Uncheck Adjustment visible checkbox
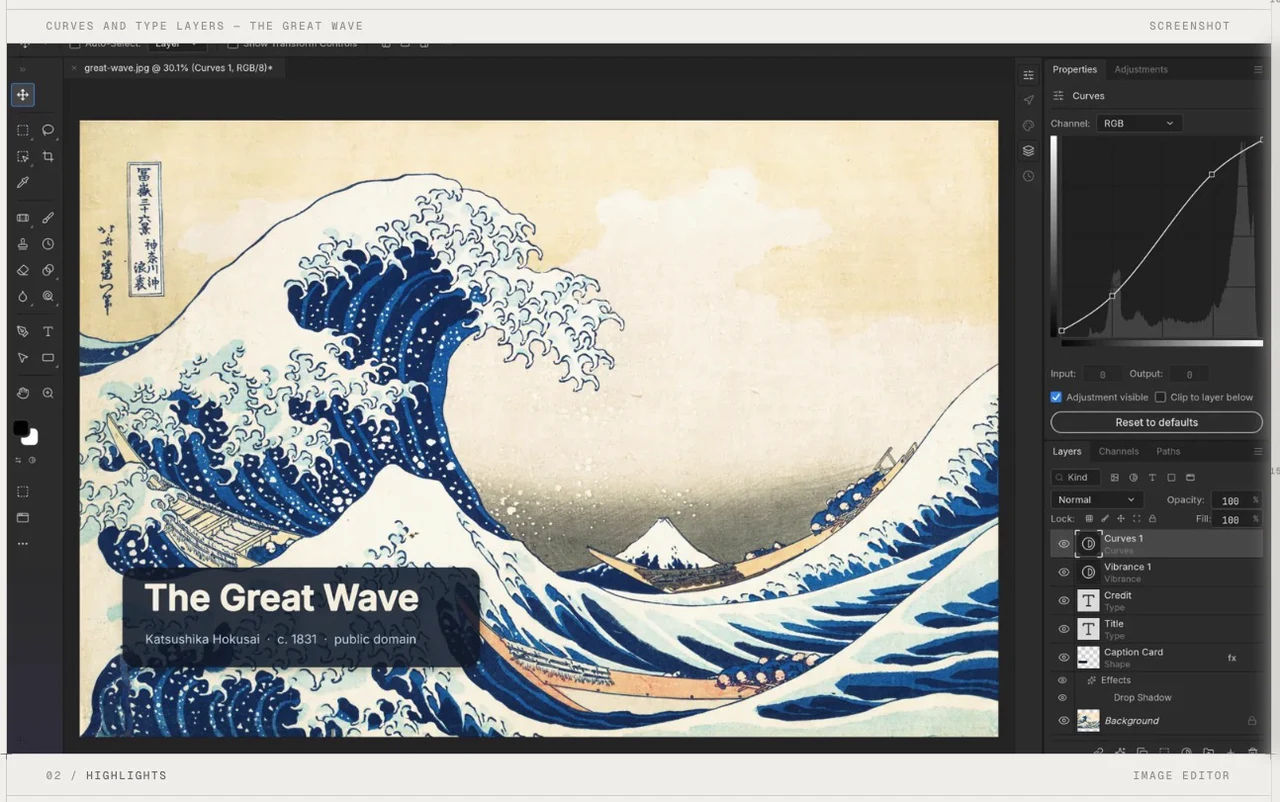Image resolution: width=1280 pixels, height=802 pixels. [1056, 397]
